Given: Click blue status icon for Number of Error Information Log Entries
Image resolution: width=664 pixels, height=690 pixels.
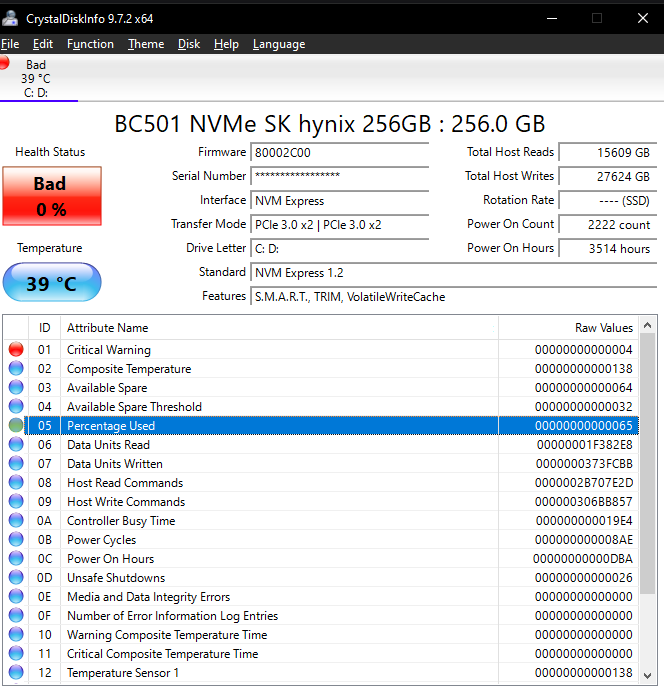Looking at the screenshot, I should (16, 616).
